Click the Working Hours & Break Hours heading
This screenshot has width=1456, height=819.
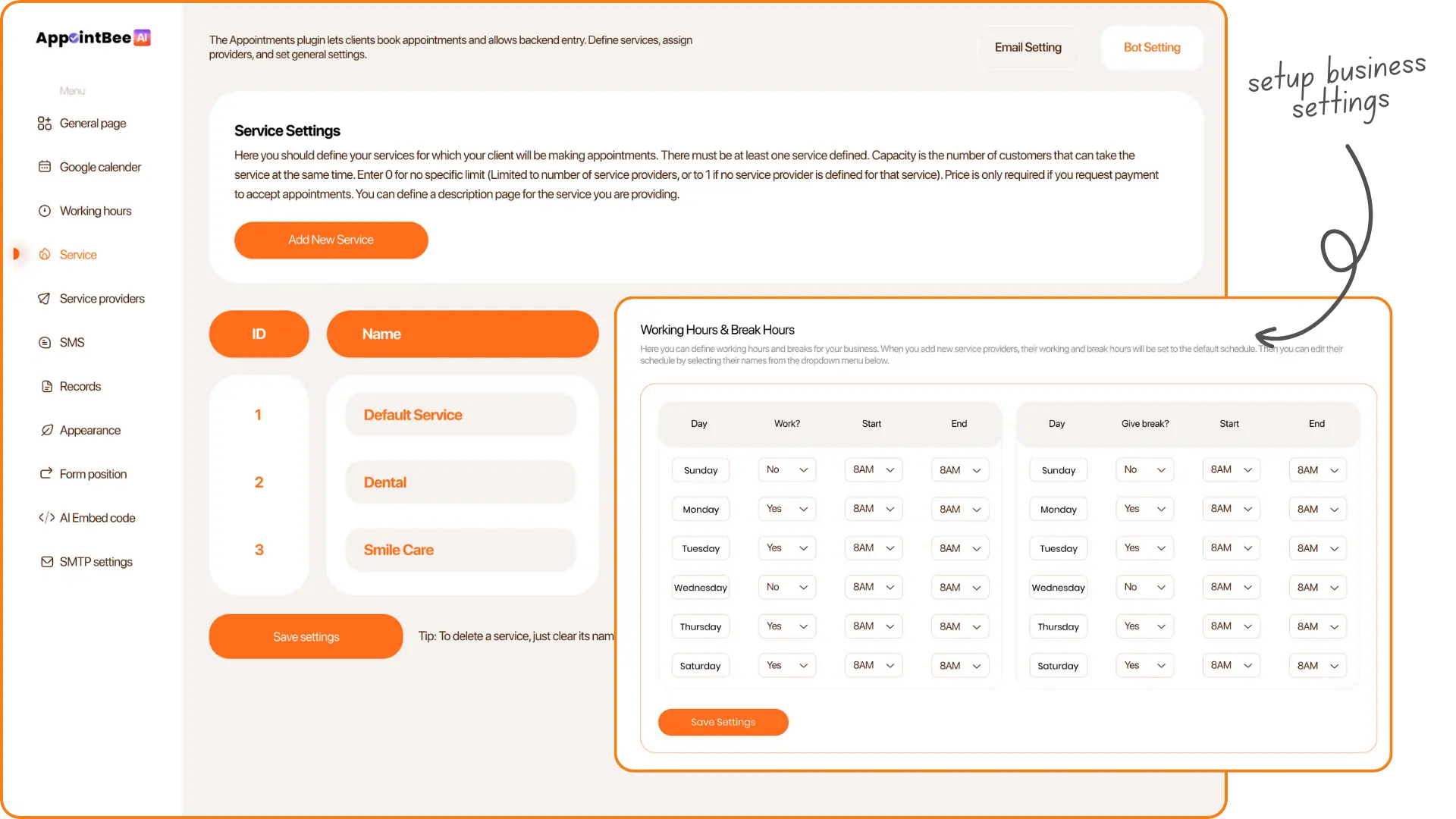click(717, 330)
